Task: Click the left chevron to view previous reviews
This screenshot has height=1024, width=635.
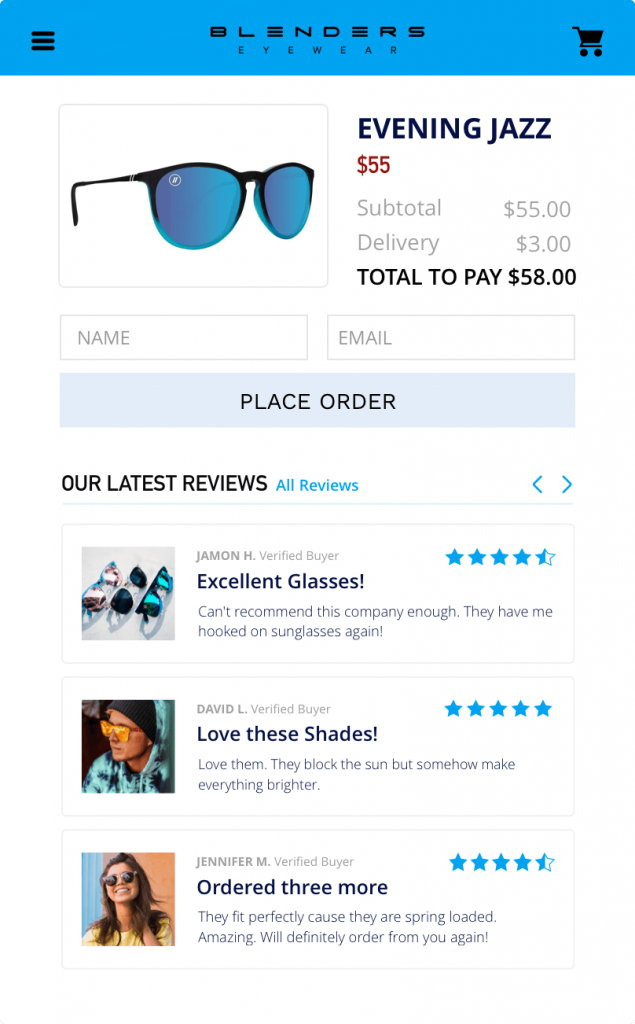Action: point(537,484)
